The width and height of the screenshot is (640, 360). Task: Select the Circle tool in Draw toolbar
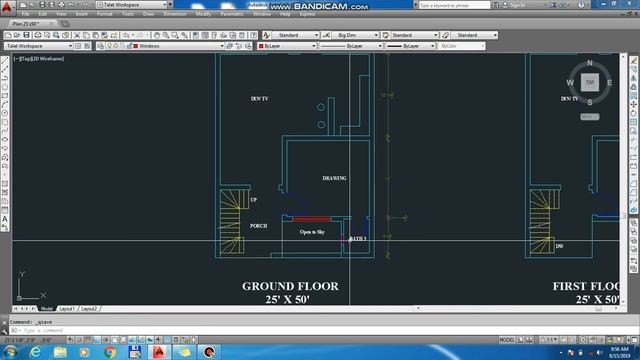coord(5,113)
